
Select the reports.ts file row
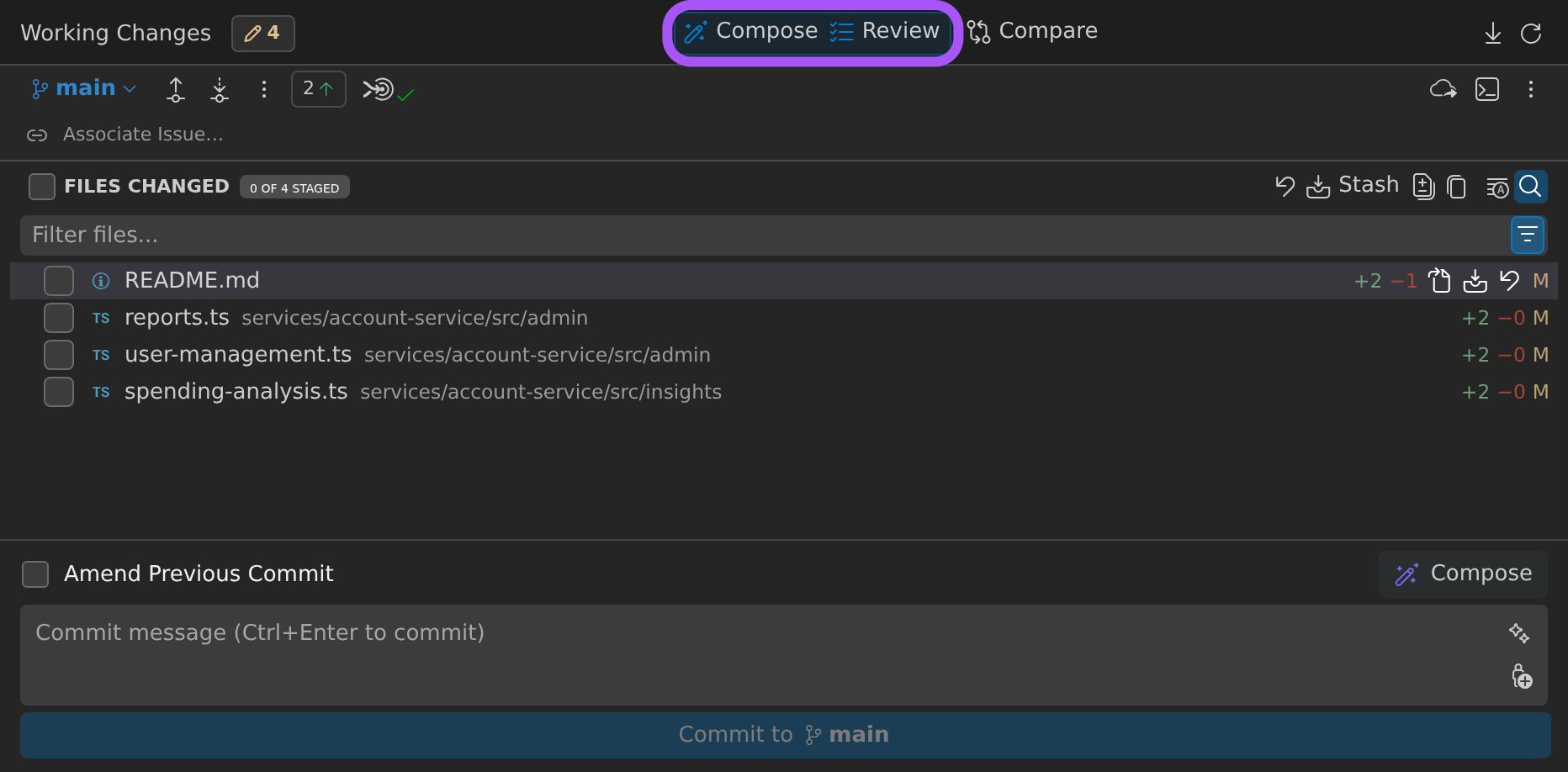pyautogui.click(x=784, y=318)
